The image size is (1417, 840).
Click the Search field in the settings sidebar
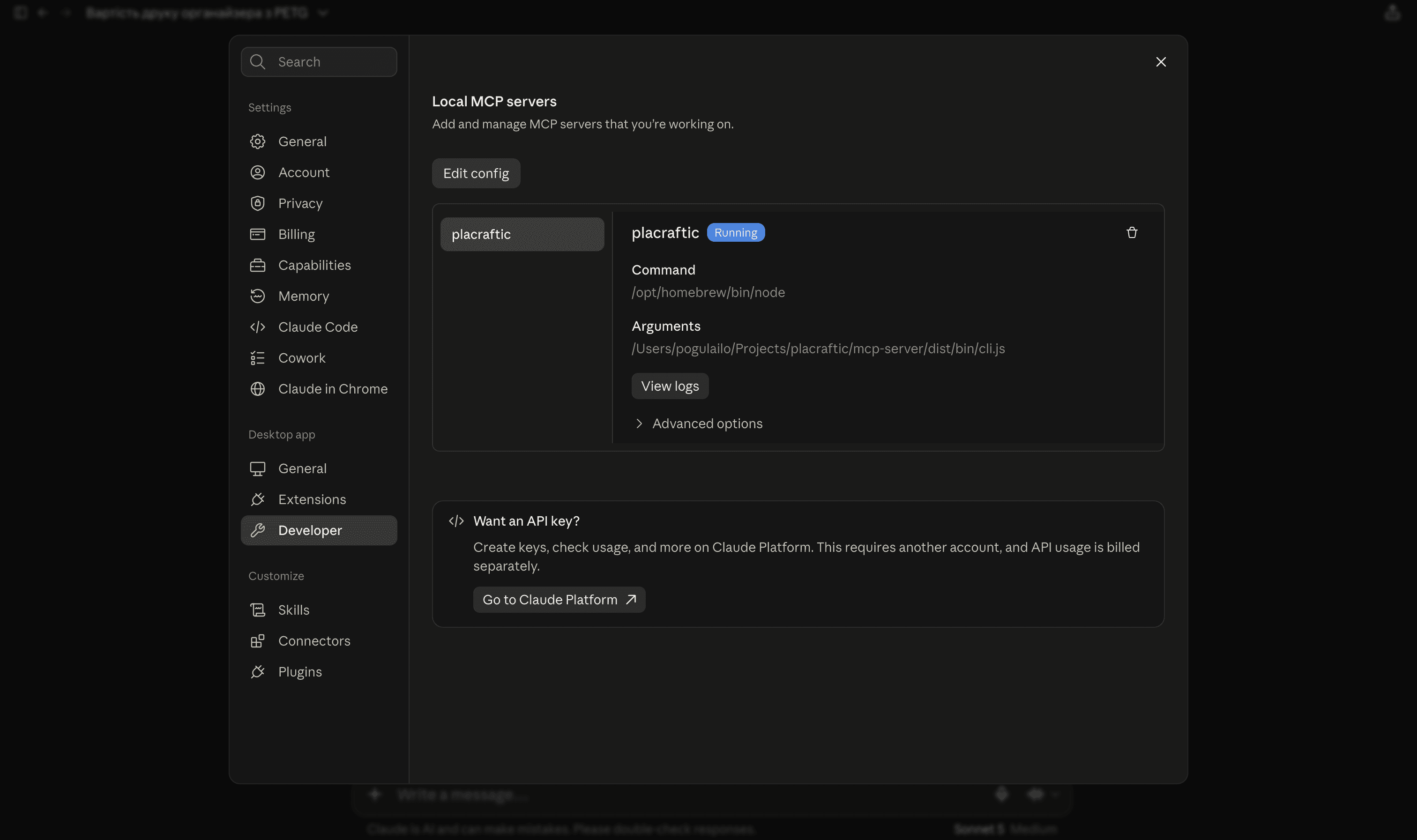tap(319, 62)
